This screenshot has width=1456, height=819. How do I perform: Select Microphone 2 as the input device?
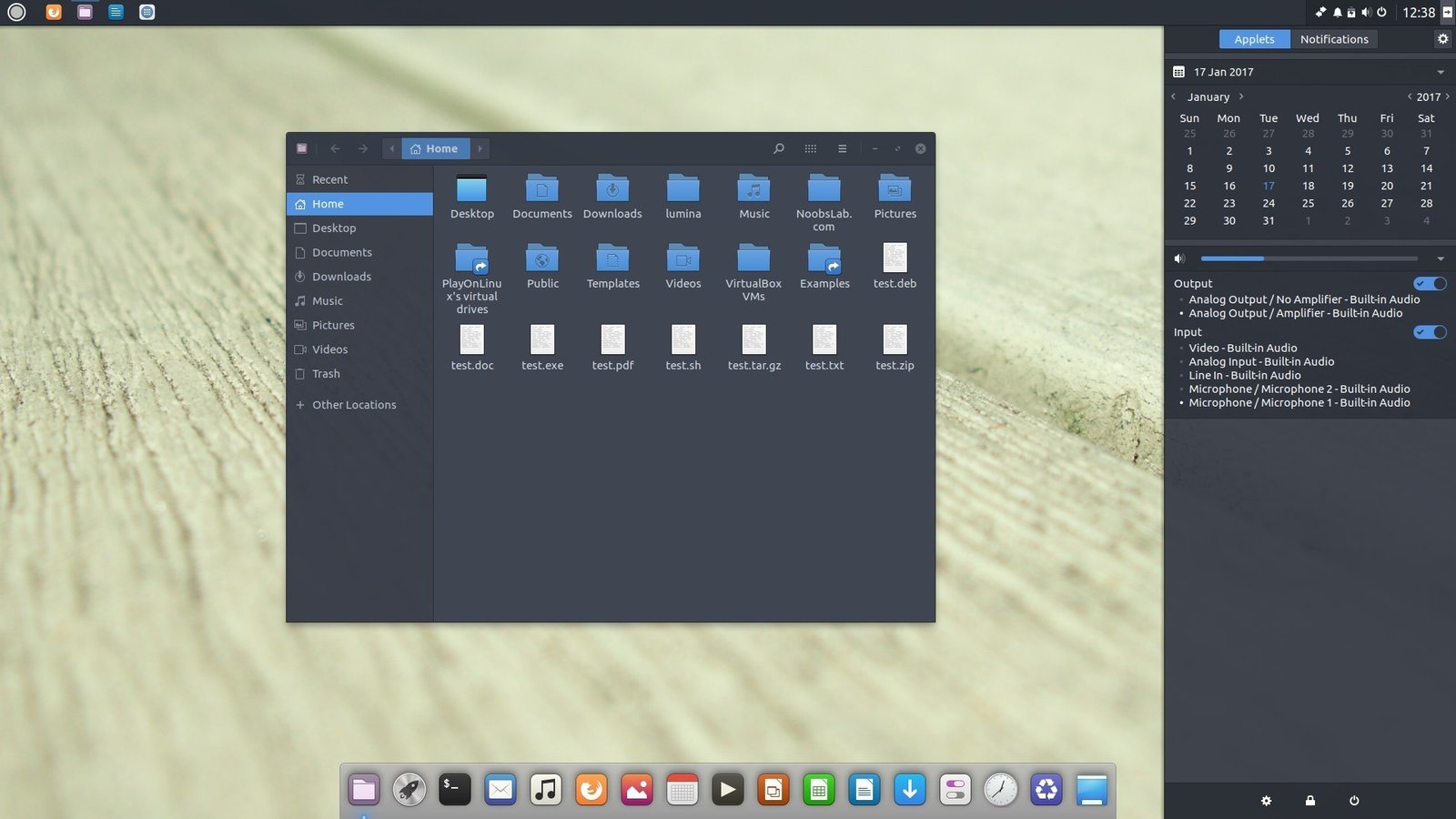point(1299,389)
